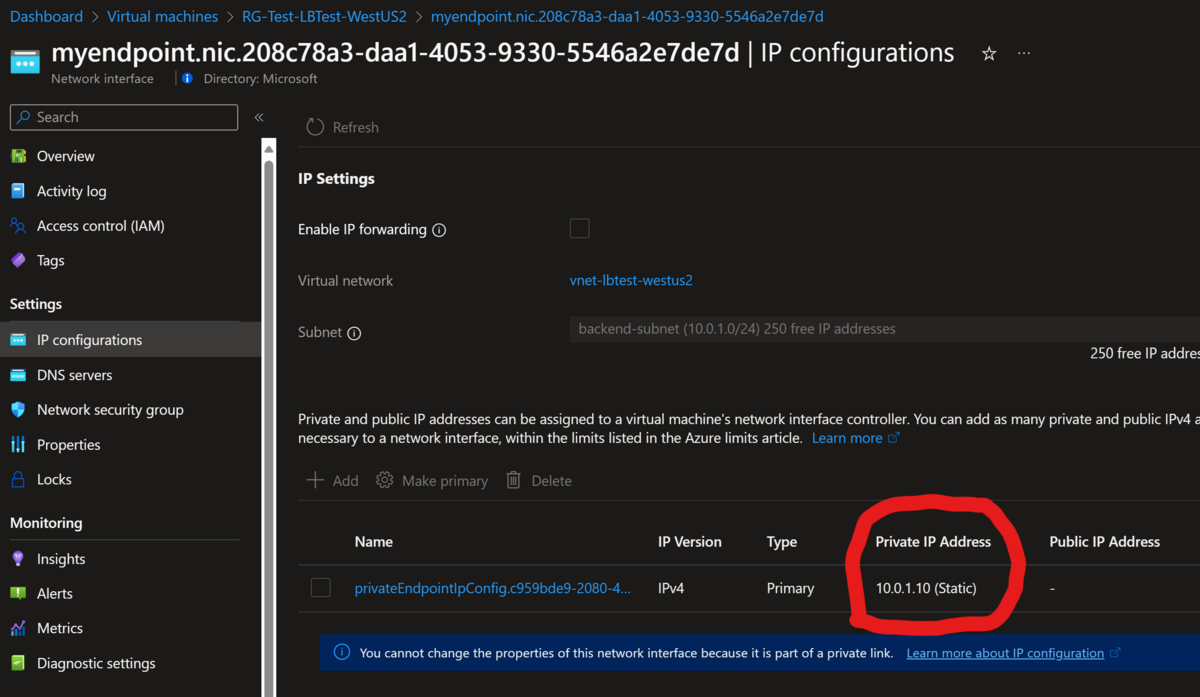1200x697 pixels.
Task: Click the Diagnostic settings icon
Action: [18, 663]
